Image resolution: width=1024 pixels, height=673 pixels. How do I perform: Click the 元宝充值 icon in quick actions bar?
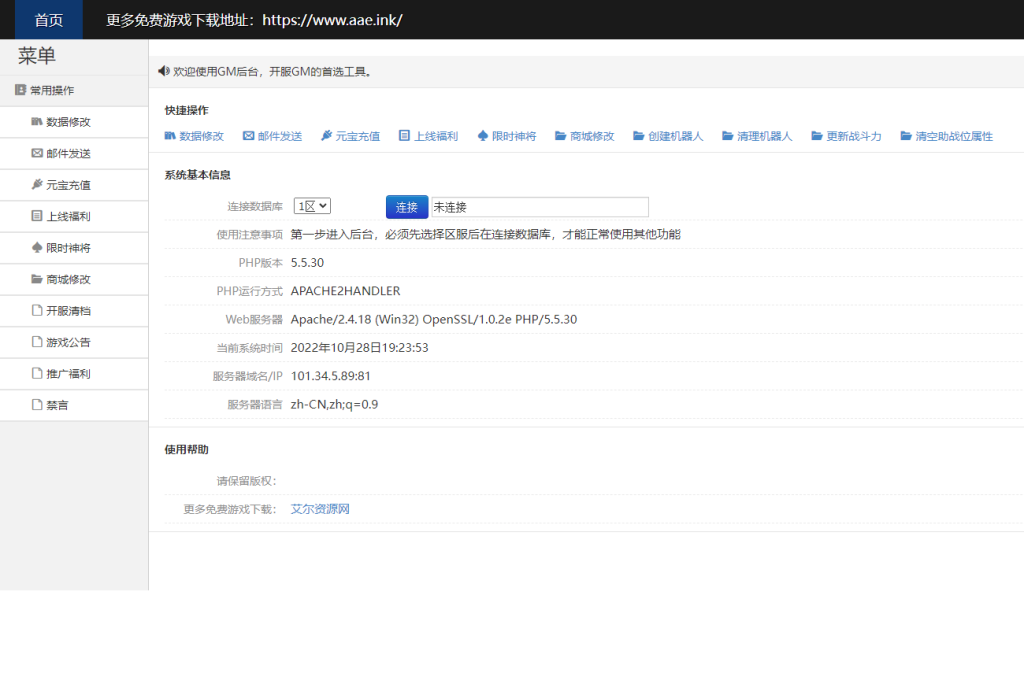coord(326,136)
